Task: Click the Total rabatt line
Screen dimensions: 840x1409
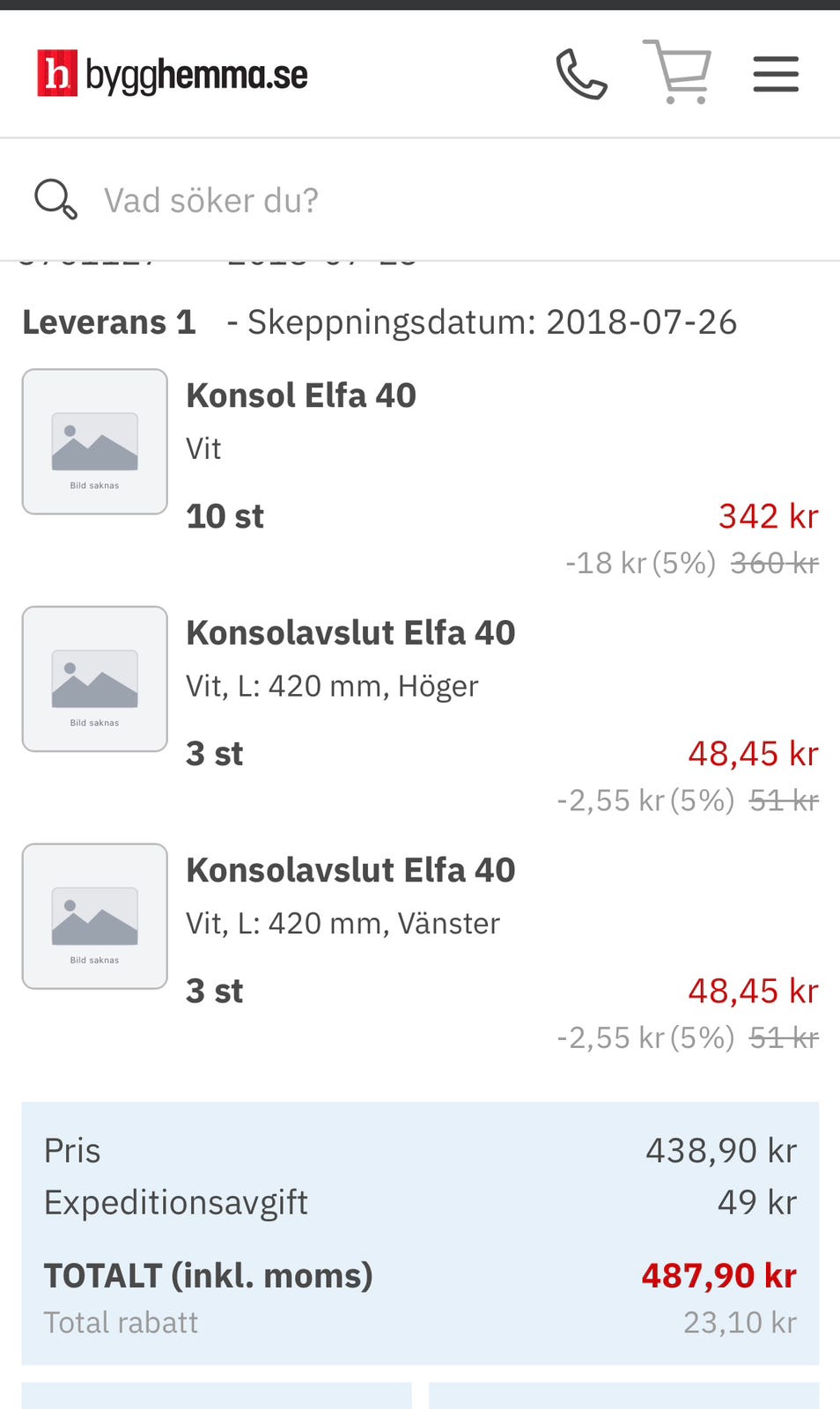Action: coord(420,1322)
